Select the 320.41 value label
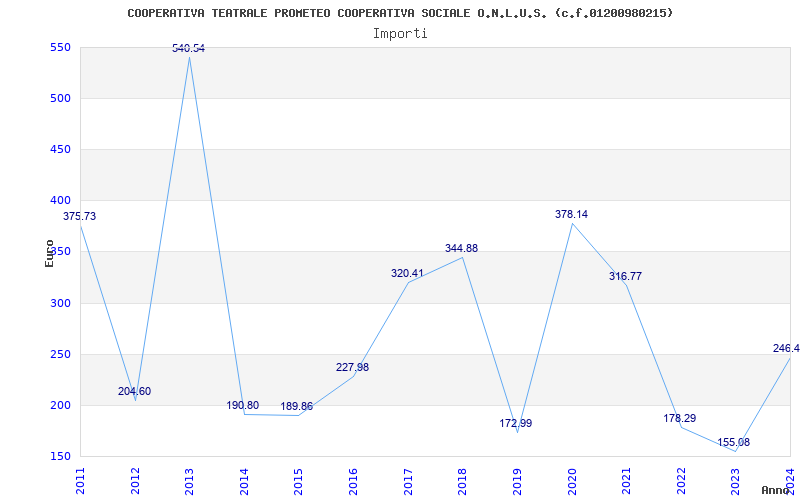 tap(407, 273)
